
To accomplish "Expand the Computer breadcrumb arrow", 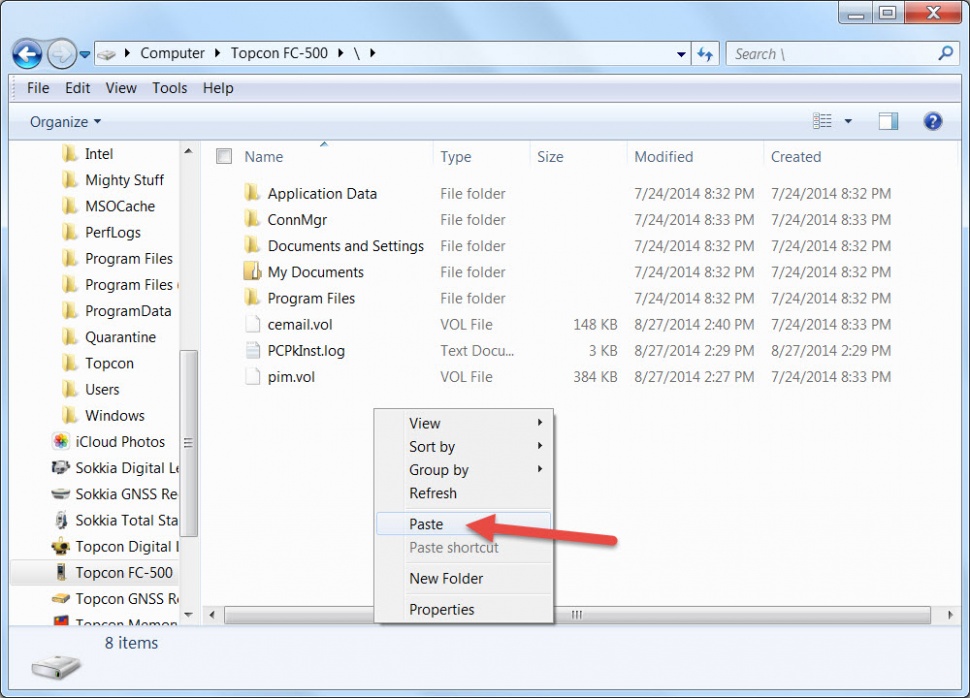I will [x=217, y=53].
